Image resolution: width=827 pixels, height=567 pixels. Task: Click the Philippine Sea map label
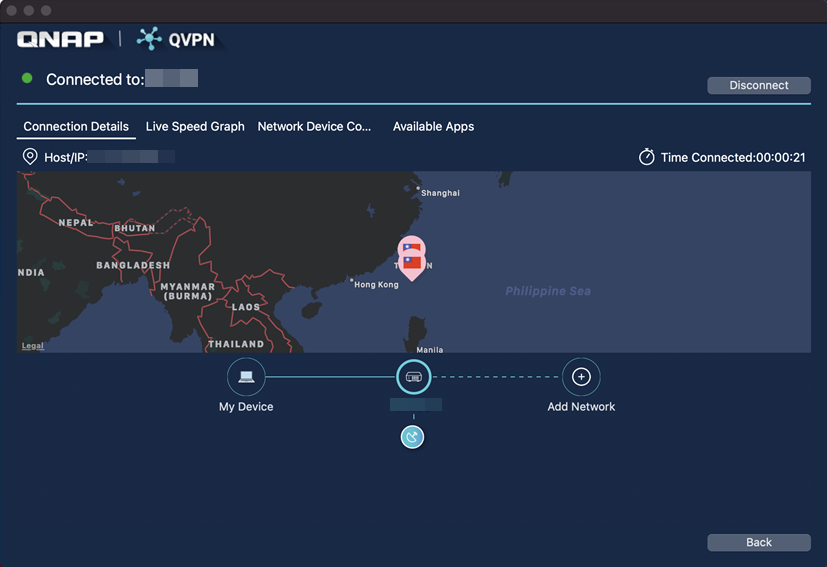pyautogui.click(x=548, y=291)
